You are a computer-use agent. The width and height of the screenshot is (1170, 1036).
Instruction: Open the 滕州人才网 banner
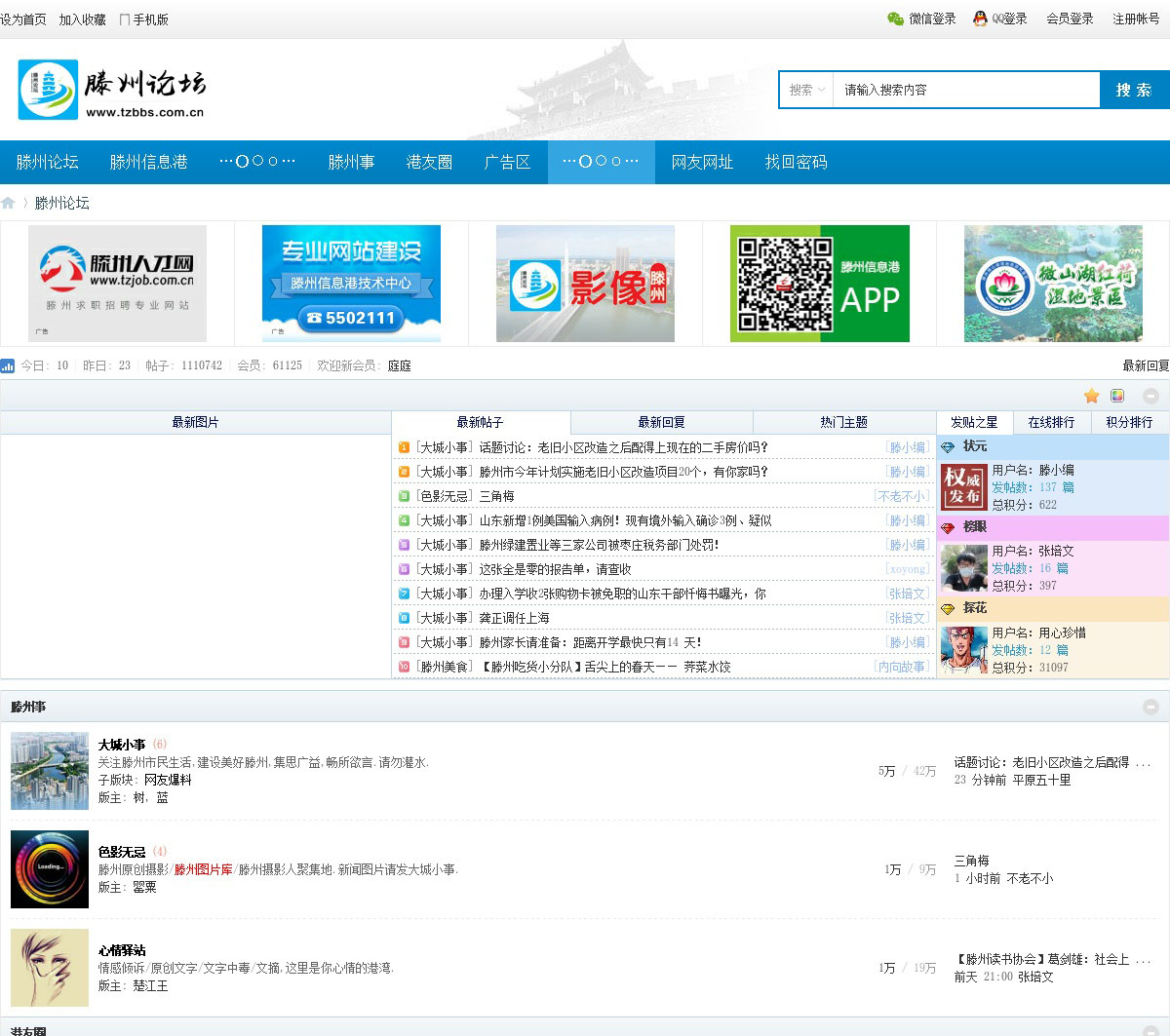coord(117,284)
